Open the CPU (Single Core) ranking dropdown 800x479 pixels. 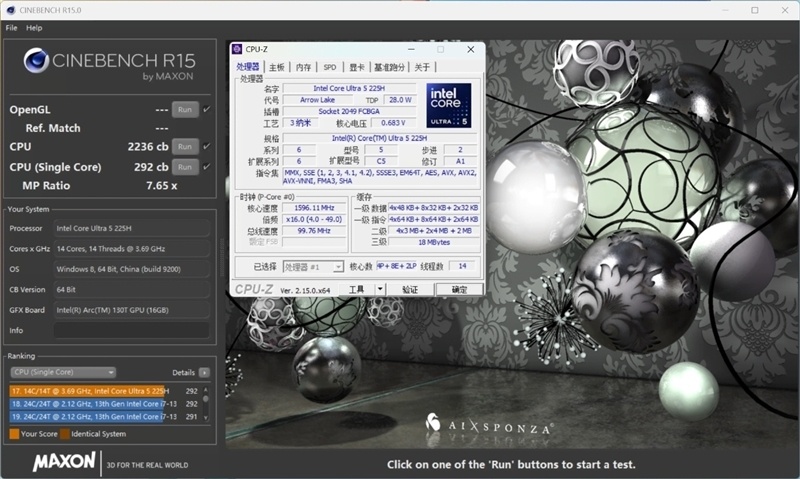pos(63,372)
